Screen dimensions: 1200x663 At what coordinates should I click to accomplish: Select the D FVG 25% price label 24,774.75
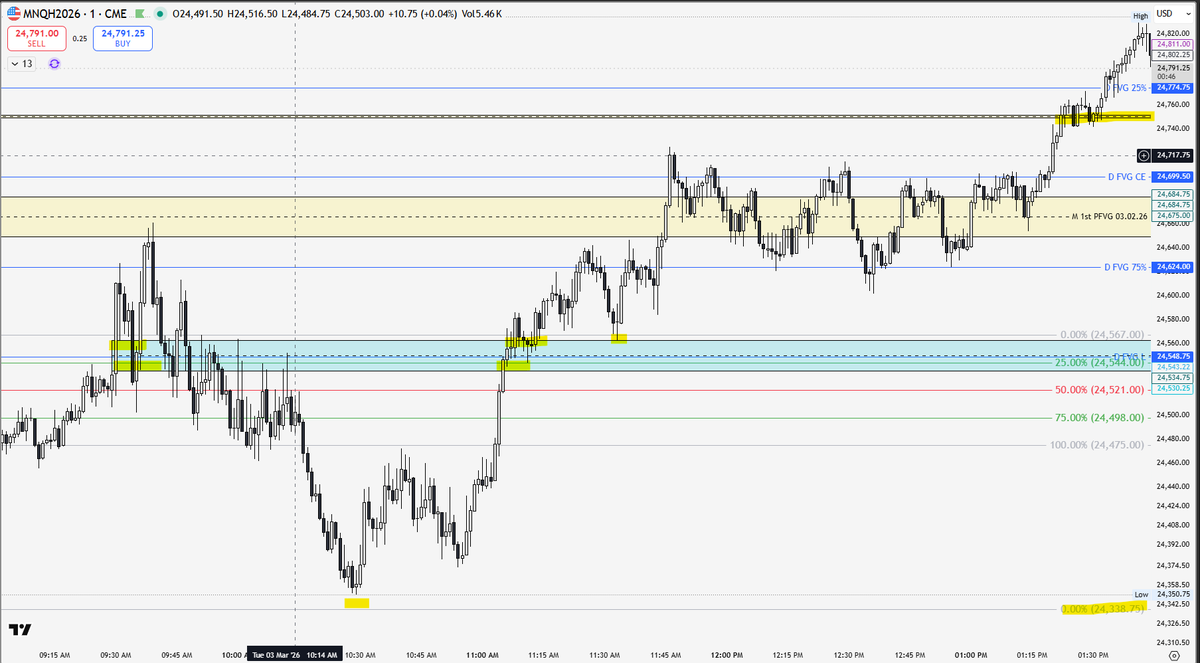[x=1172, y=88]
